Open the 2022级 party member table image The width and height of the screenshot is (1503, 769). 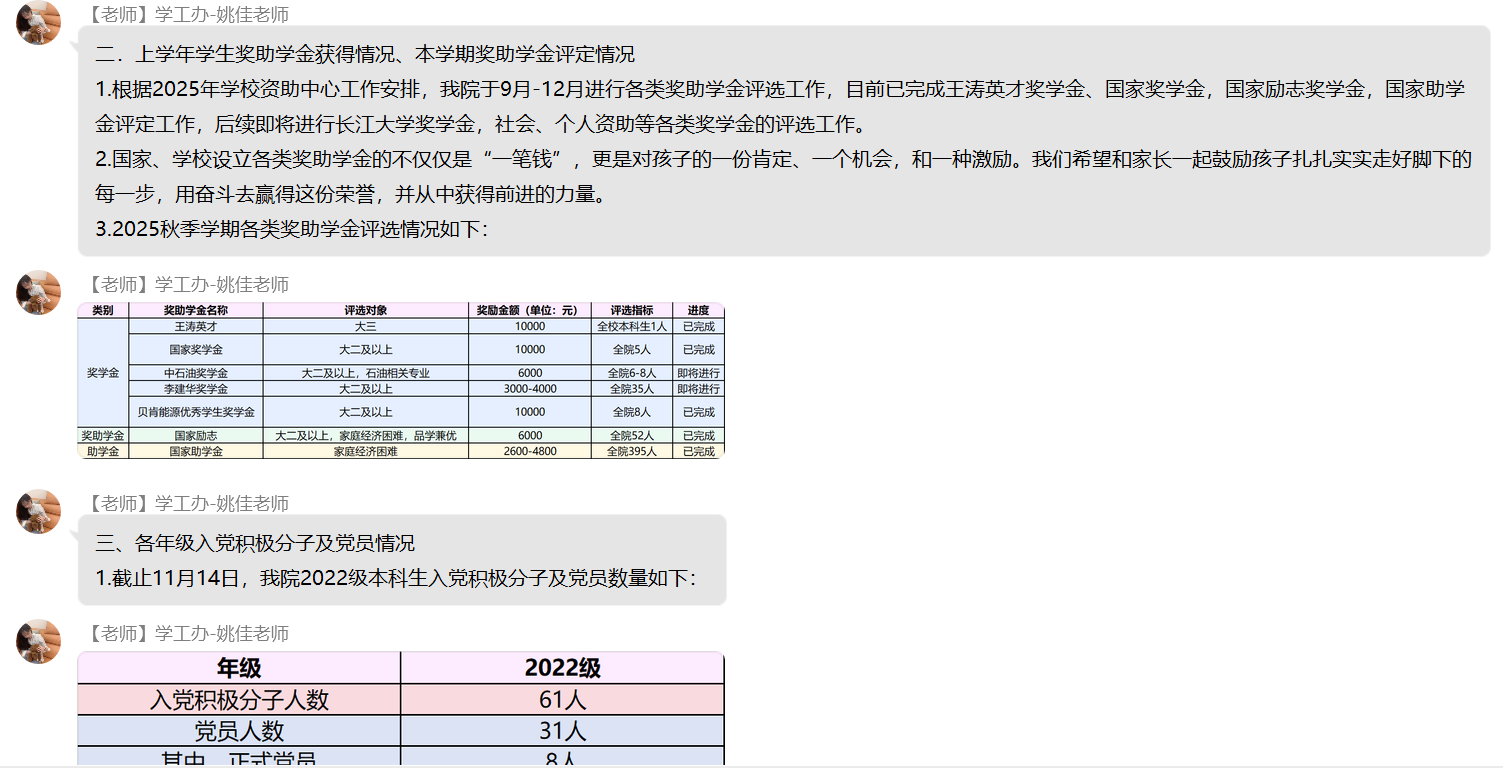pos(400,708)
